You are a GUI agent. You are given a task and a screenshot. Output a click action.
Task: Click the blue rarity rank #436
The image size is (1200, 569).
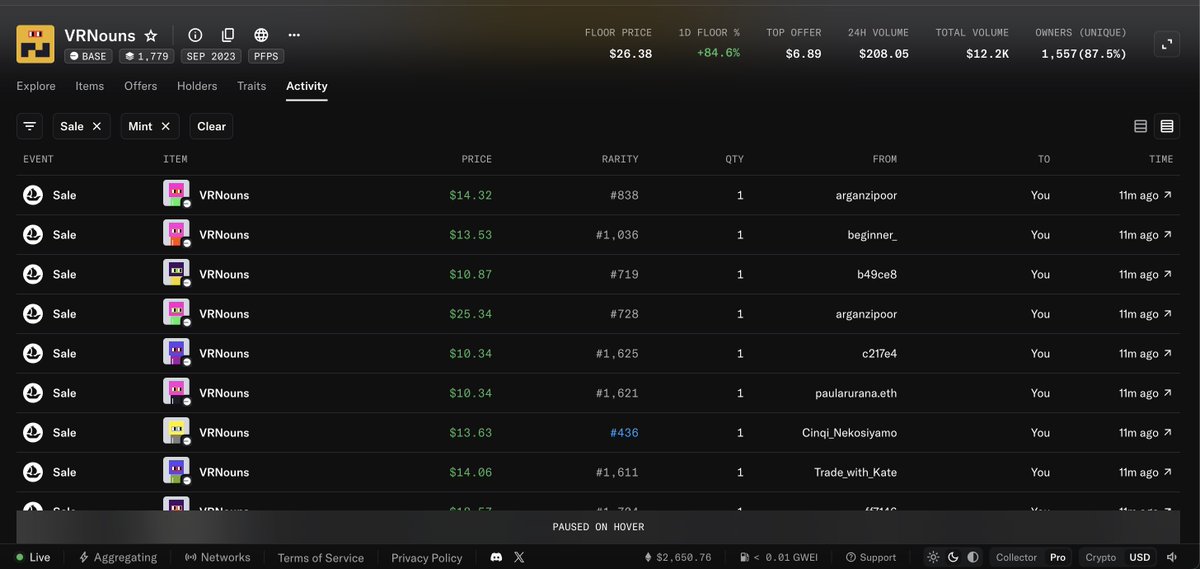(x=623, y=433)
